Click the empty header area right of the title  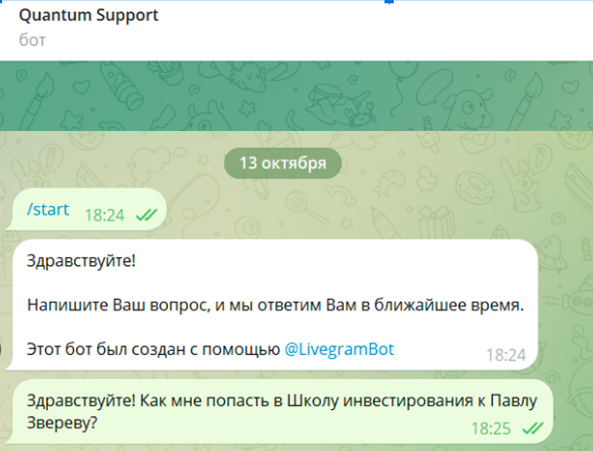(374, 26)
